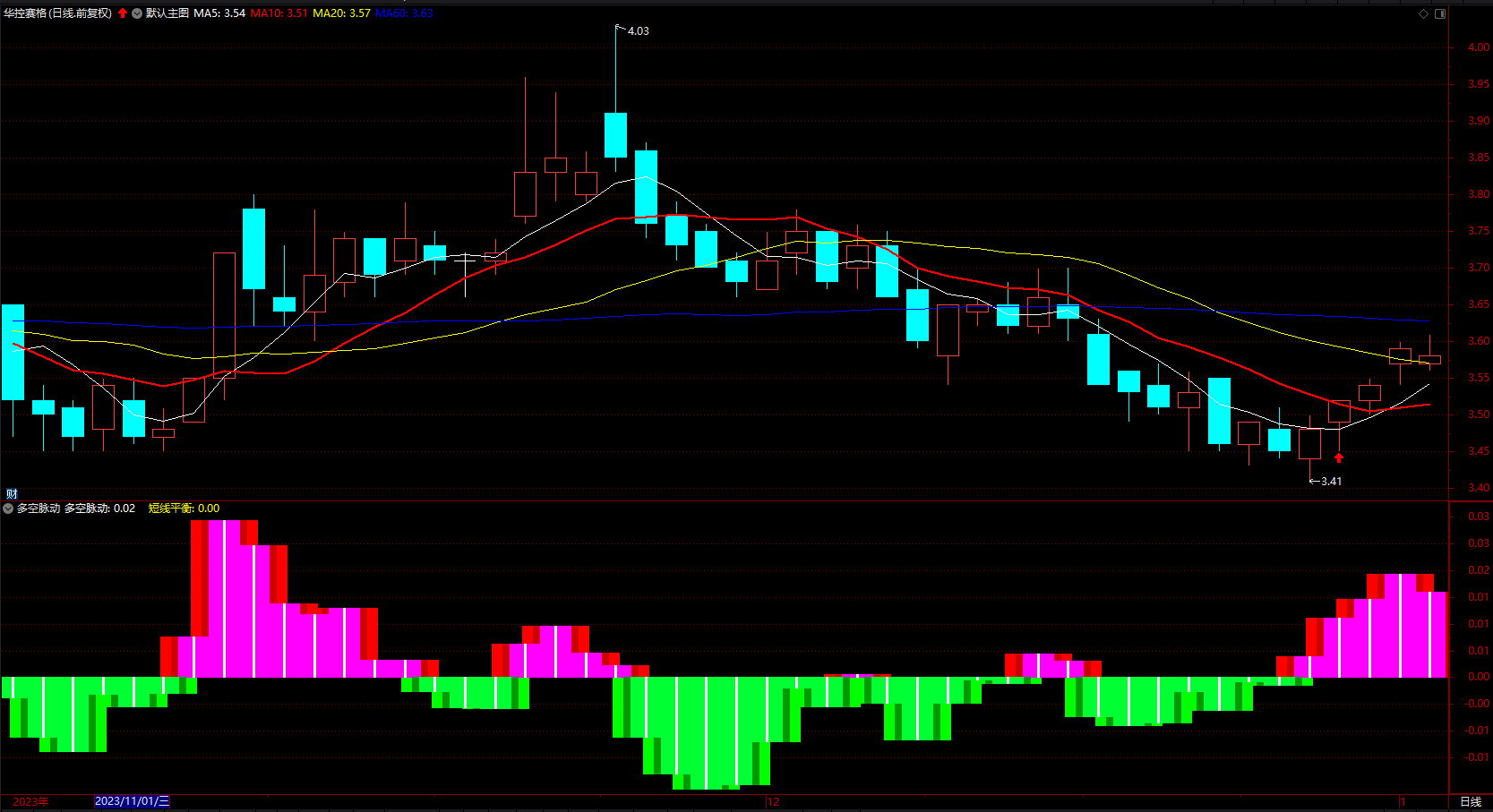Select the 华控赛格(日线.前复权) stock title
1493x812 pixels.
(x=58, y=13)
